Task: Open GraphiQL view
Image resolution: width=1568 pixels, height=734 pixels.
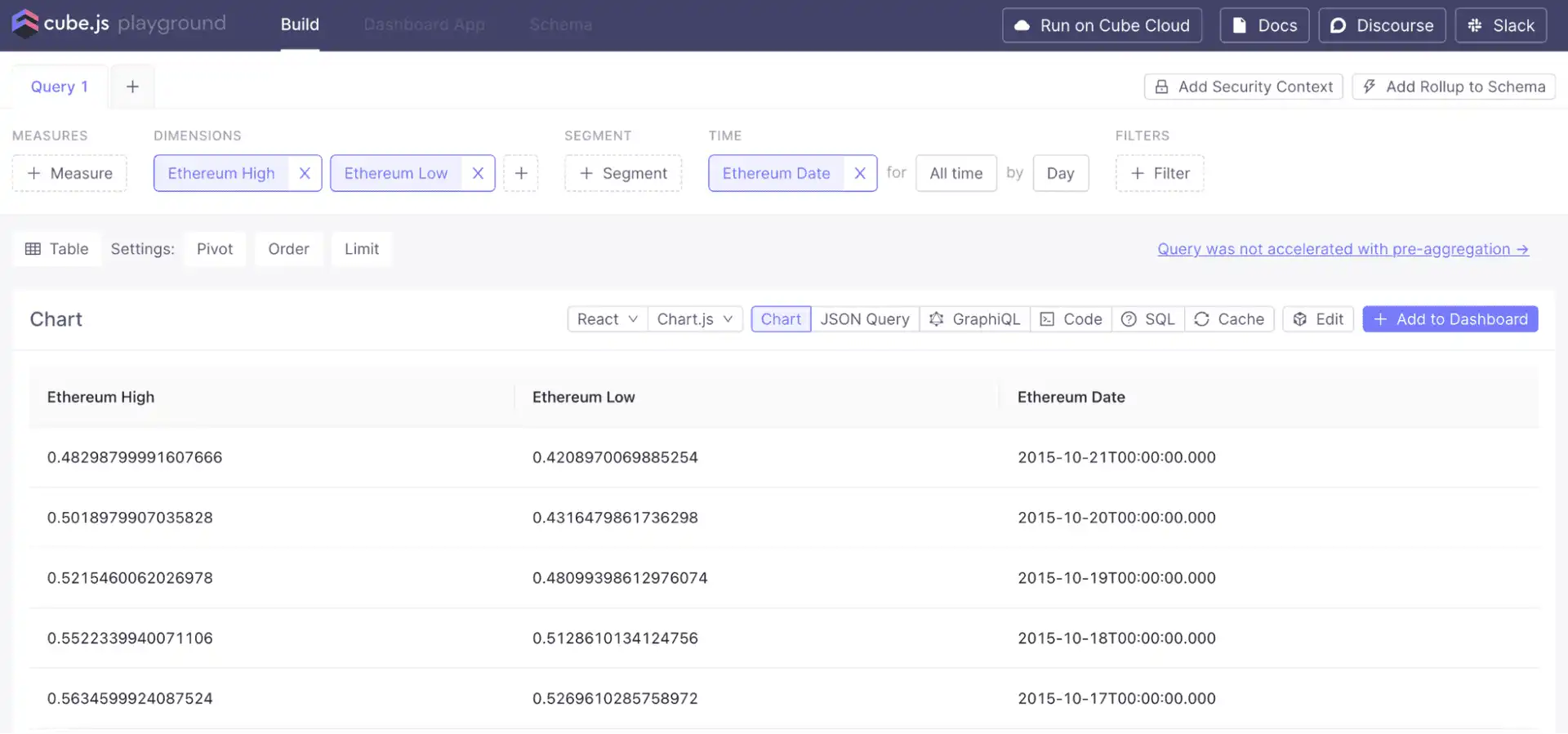Action: pyautogui.click(x=975, y=319)
